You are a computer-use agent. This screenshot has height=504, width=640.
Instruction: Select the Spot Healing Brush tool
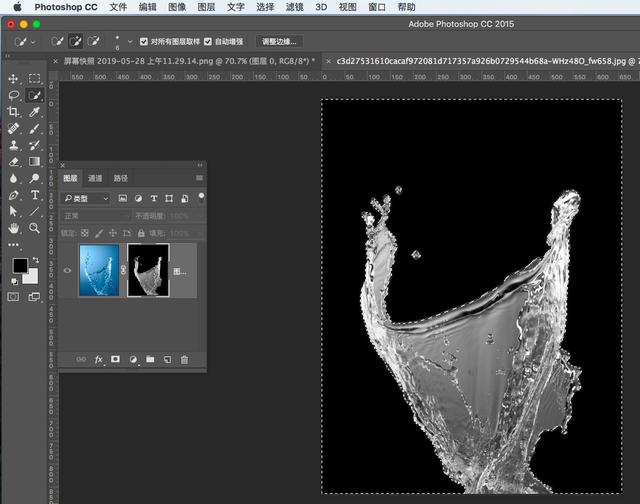click(13, 129)
